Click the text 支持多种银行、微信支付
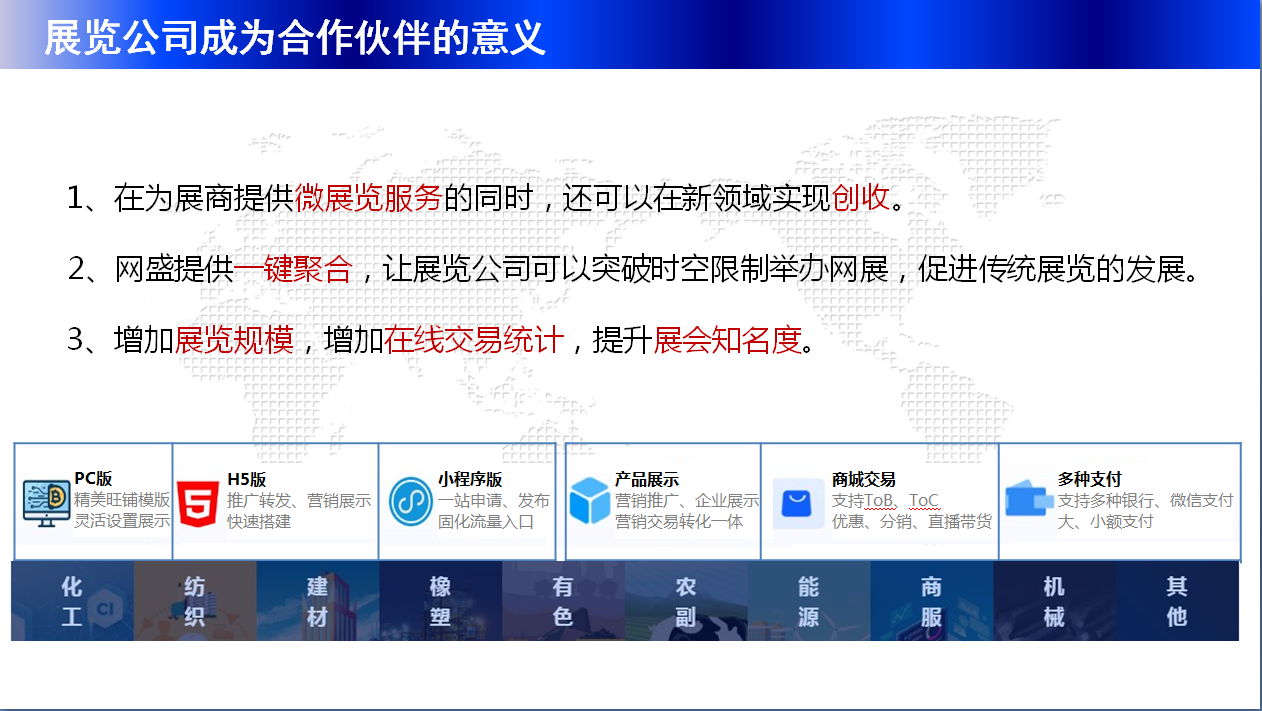The image size is (1262, 711). pyautogui.click(x=1146, y=500)
